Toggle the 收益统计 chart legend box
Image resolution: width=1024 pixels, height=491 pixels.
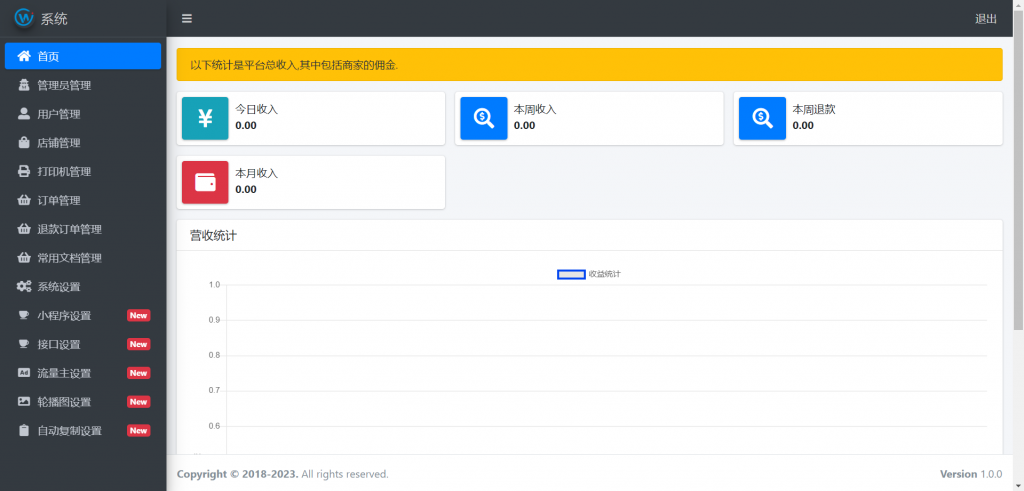[x=571, y=274]
